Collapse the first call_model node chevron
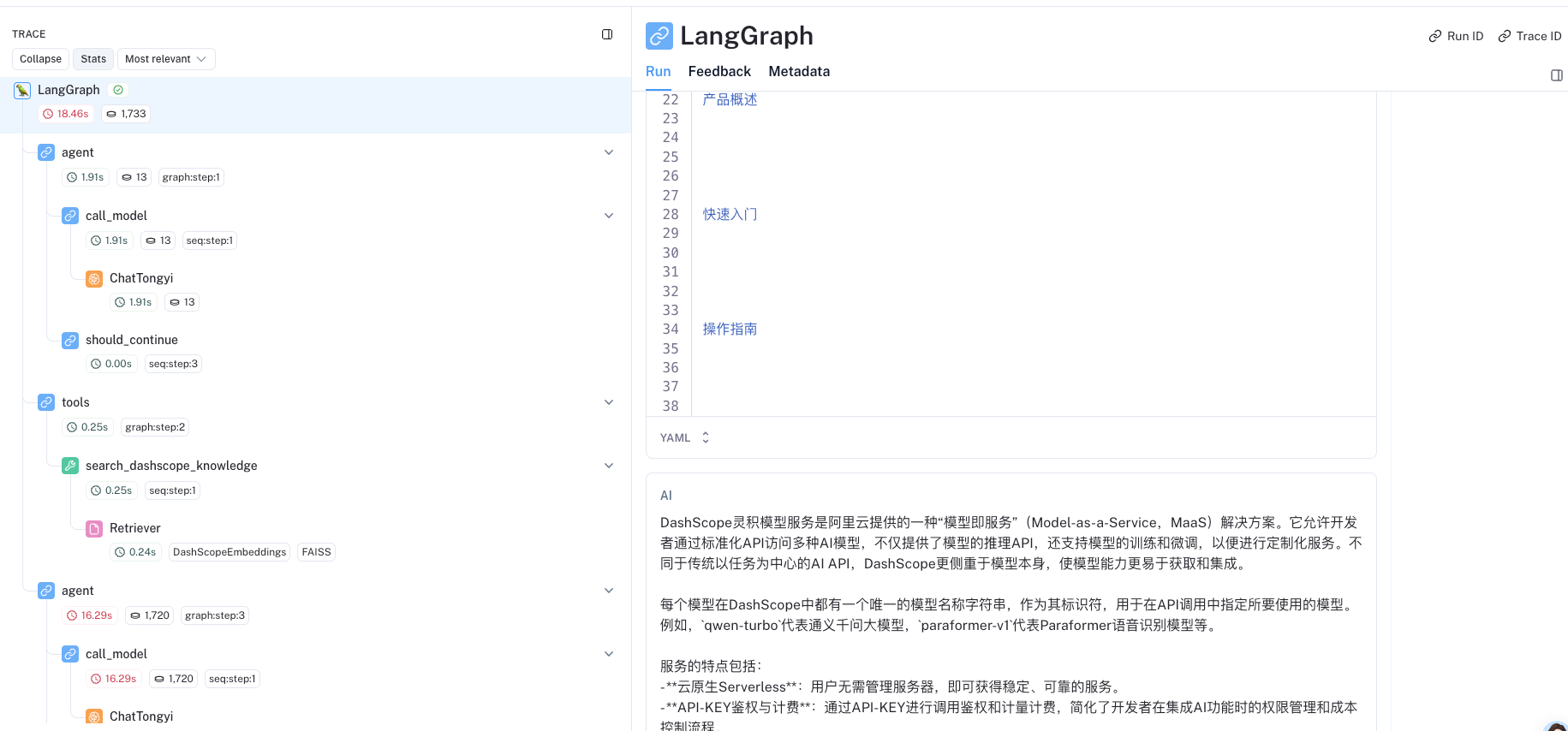1568x731 pixels. pos(609,216)
